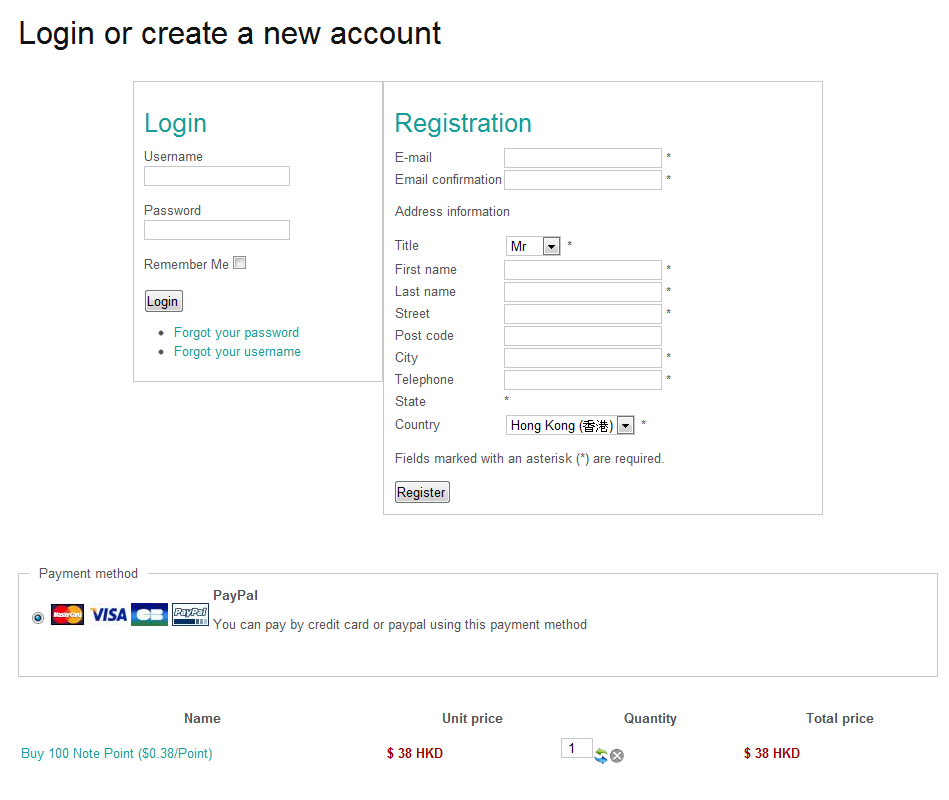Submit the form with Register button

pos(422,492)
